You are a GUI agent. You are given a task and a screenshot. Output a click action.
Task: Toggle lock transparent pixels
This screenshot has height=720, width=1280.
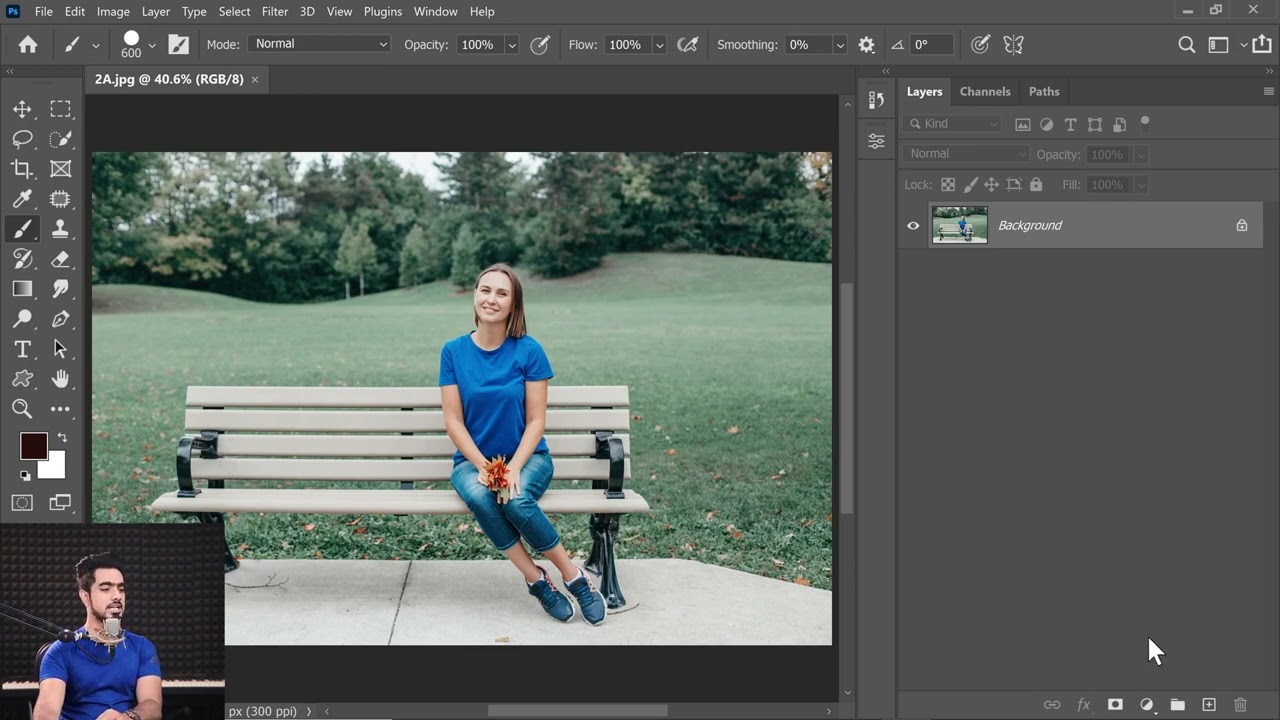tap(948, 185)
